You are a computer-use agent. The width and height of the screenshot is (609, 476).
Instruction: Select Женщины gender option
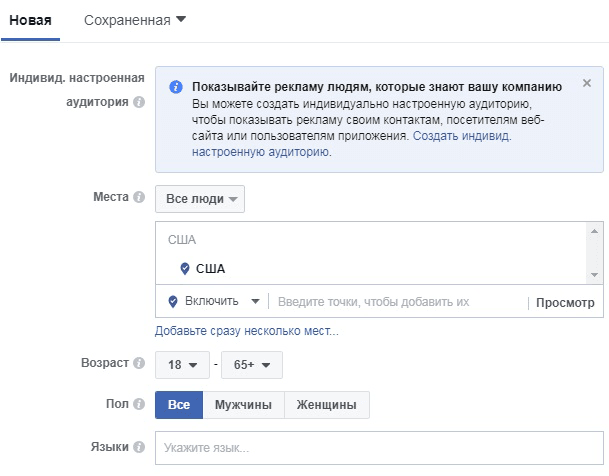(x=327, y=405)
